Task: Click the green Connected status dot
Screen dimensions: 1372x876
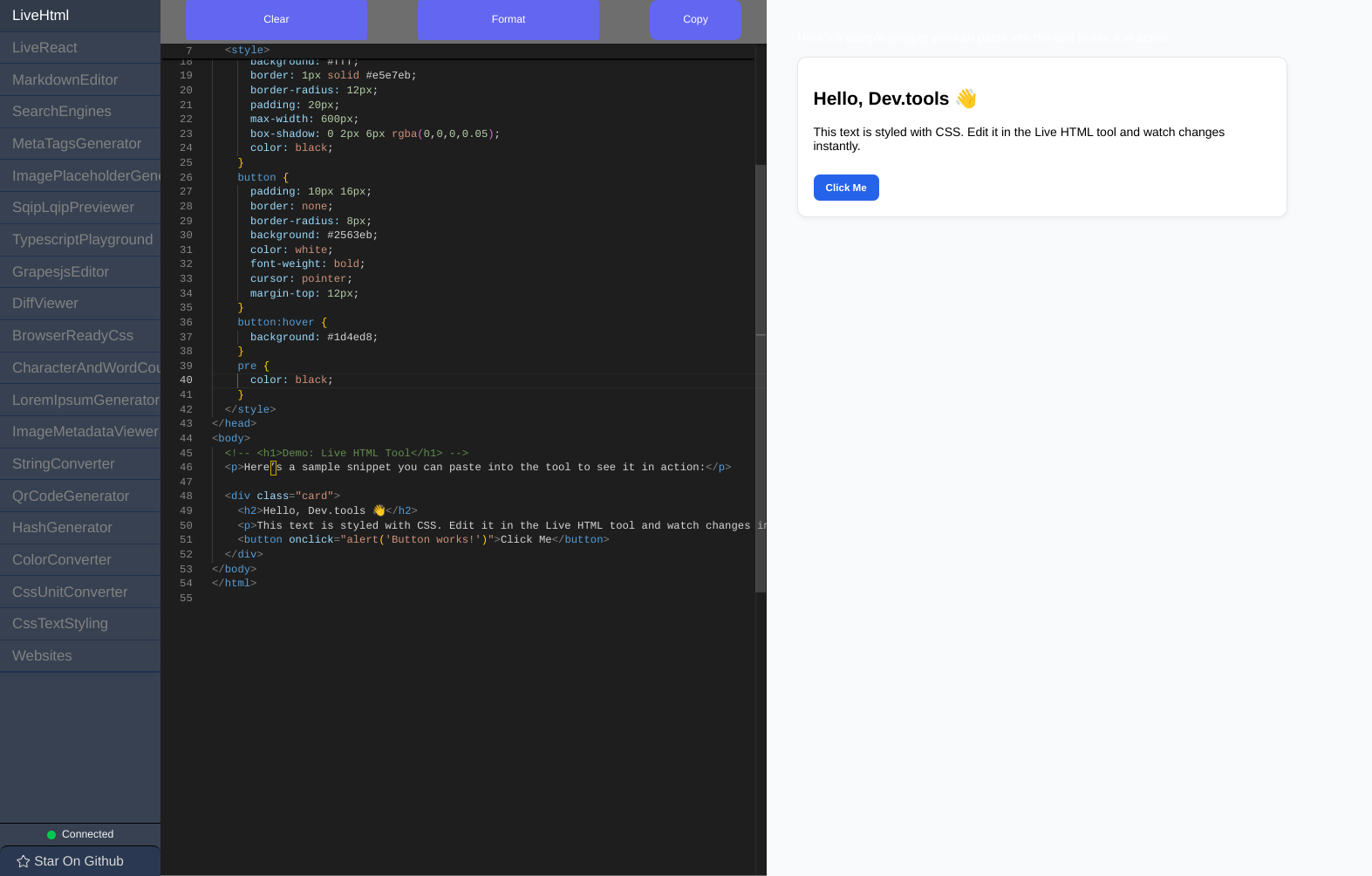Action: [51, 835]
